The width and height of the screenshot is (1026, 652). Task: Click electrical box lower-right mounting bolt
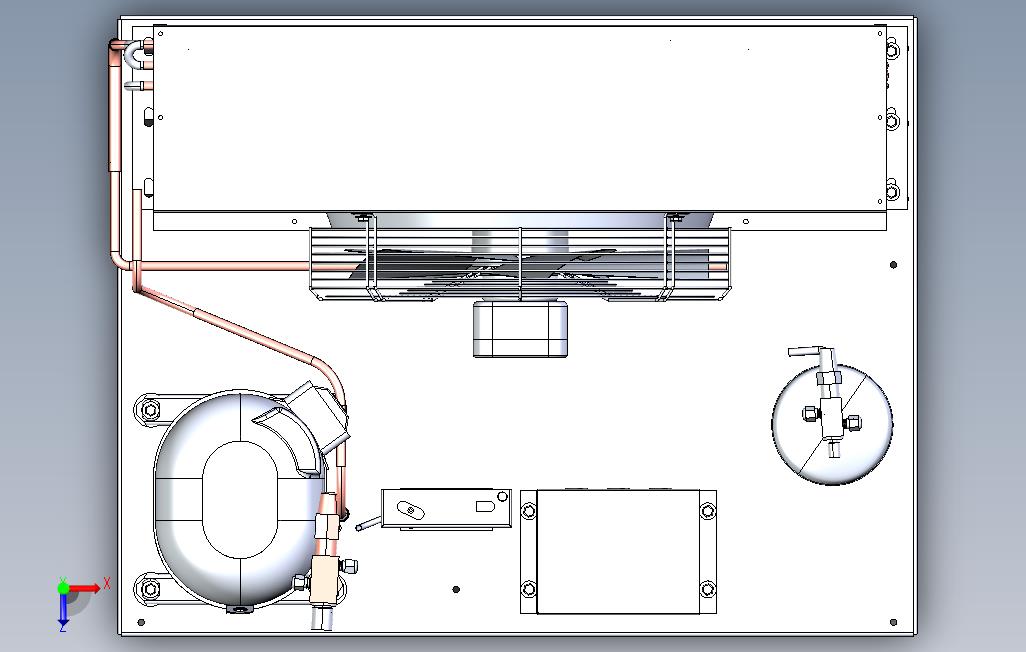click(707, 589)
